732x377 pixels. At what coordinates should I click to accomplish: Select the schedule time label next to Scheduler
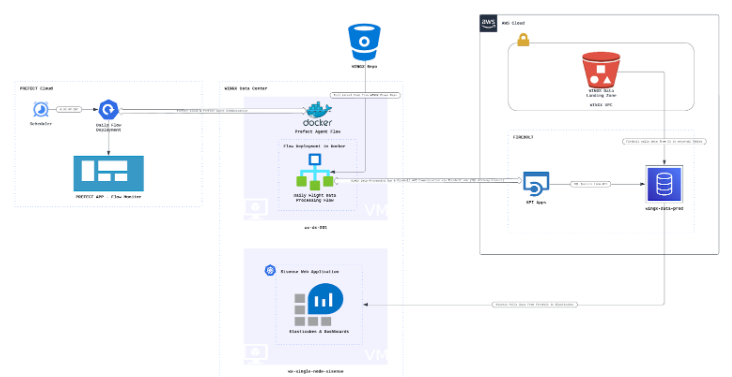tap(69, 110)
